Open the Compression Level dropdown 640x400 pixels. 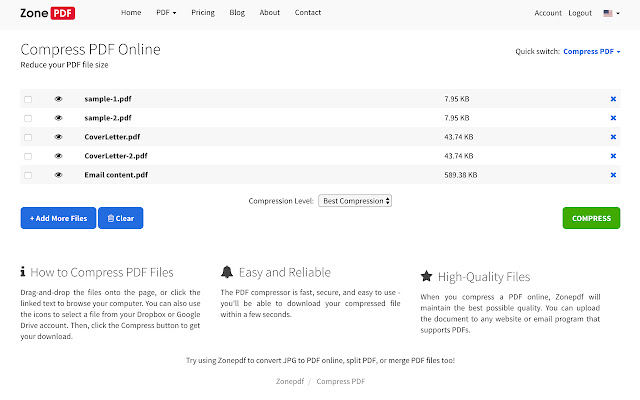pyautogui.click(x=355, y=200)
